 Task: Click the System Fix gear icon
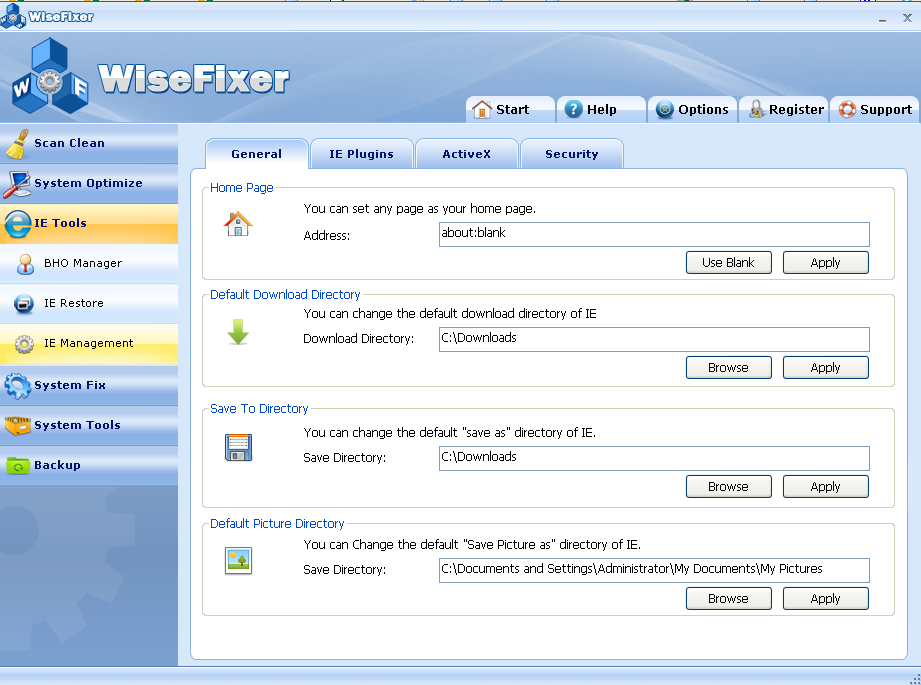coord(17,385)
